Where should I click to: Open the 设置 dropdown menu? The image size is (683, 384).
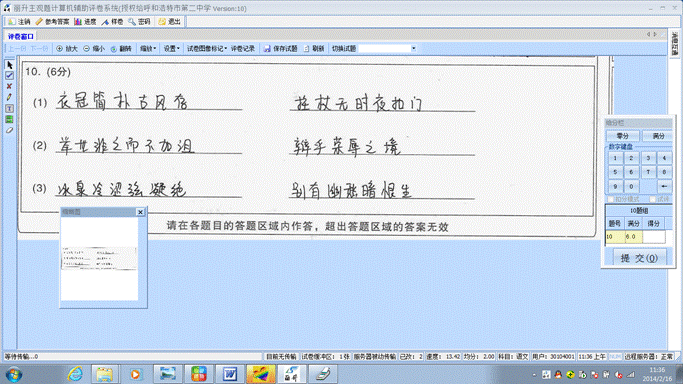point(172,49)
